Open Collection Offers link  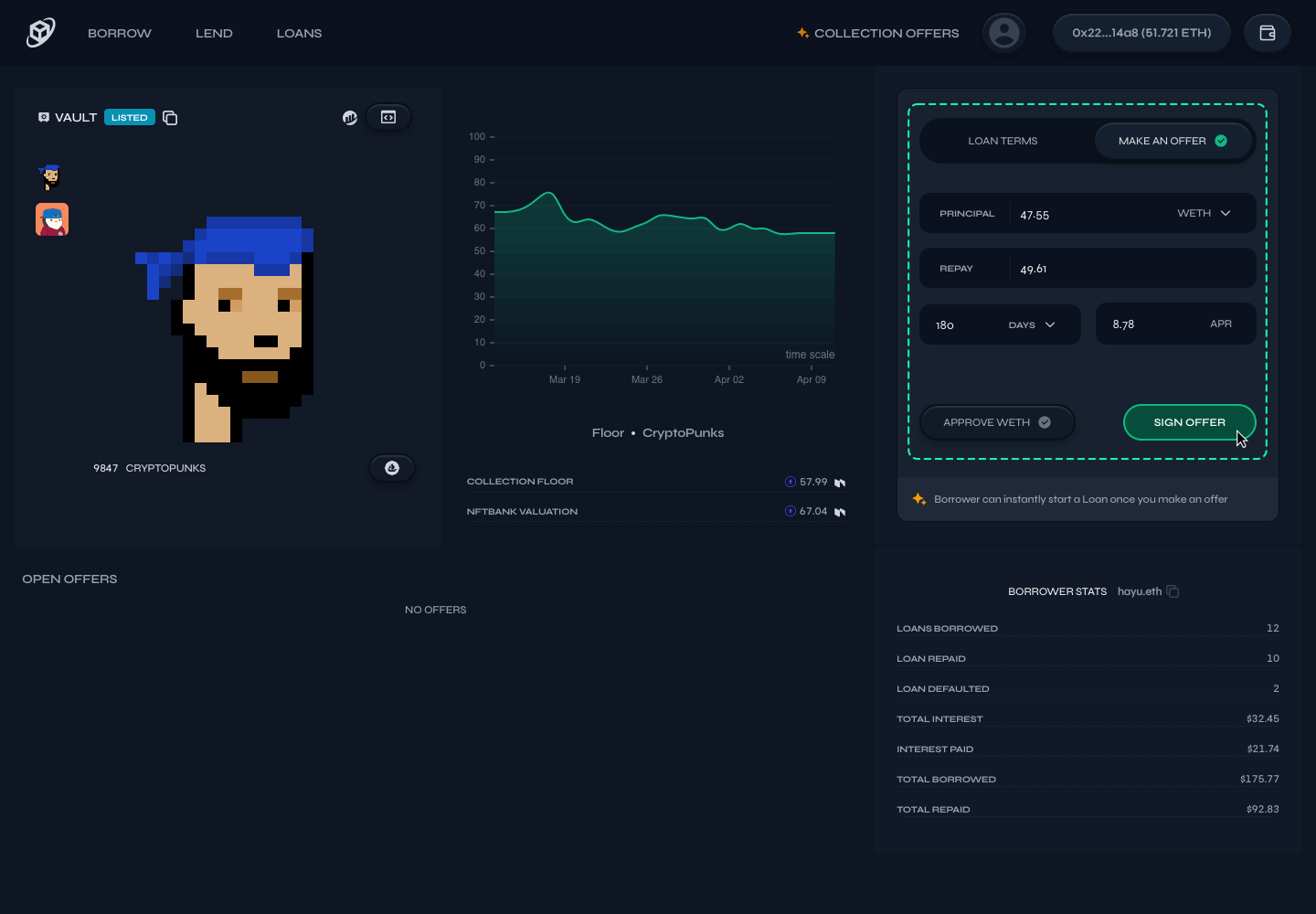[878, 33]
